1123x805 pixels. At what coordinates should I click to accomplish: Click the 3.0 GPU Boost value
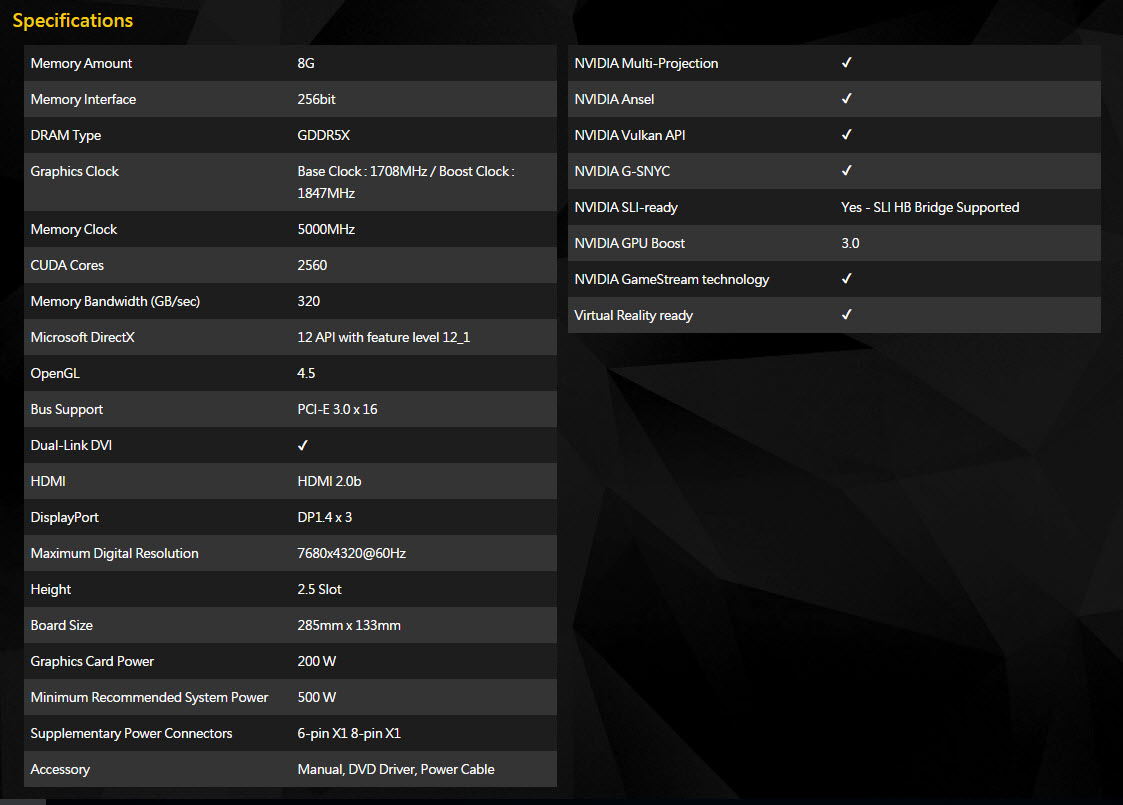[x=850, y=244]
